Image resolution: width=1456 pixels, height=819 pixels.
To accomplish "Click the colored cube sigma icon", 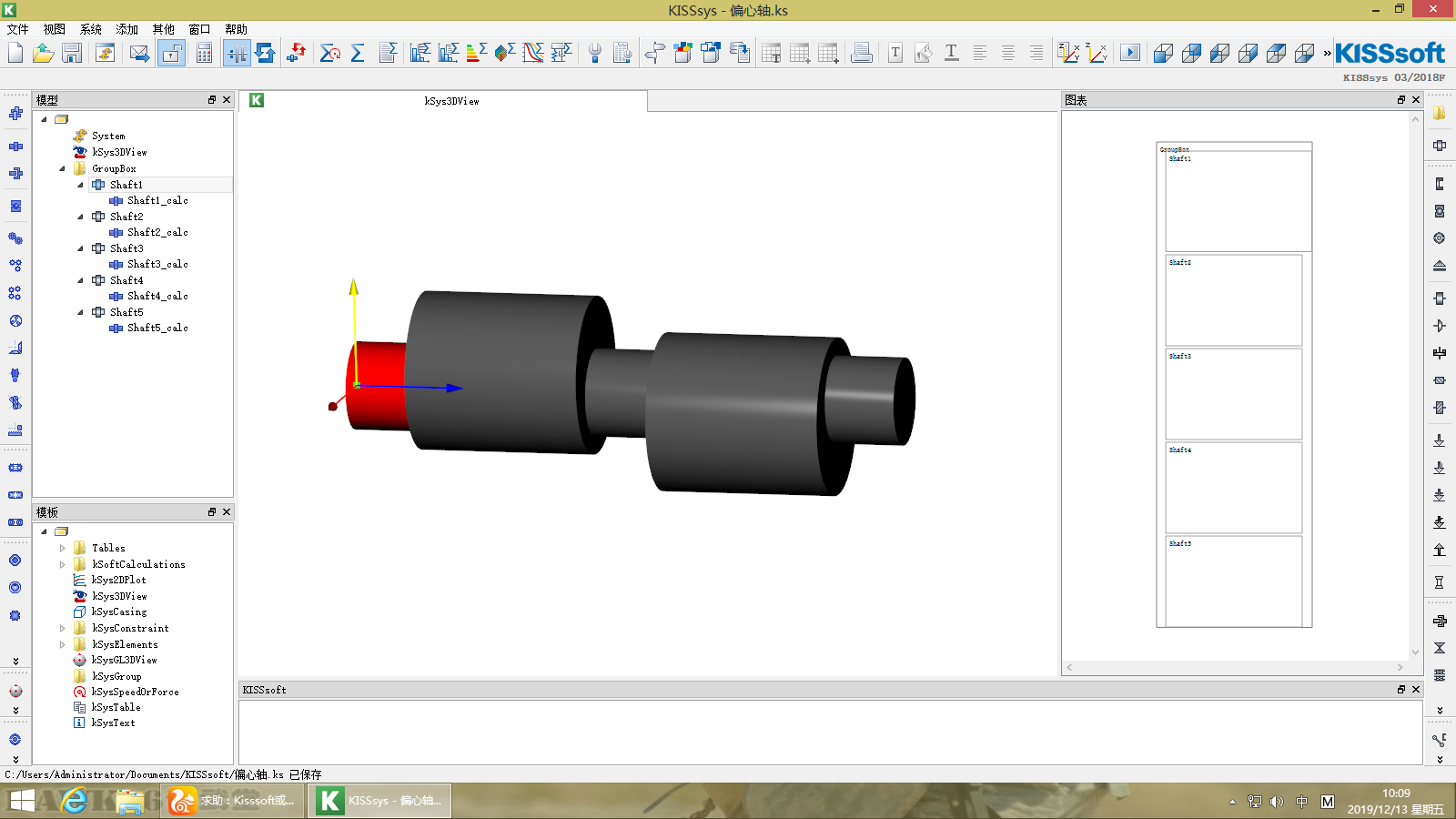I will coord(505,53).
